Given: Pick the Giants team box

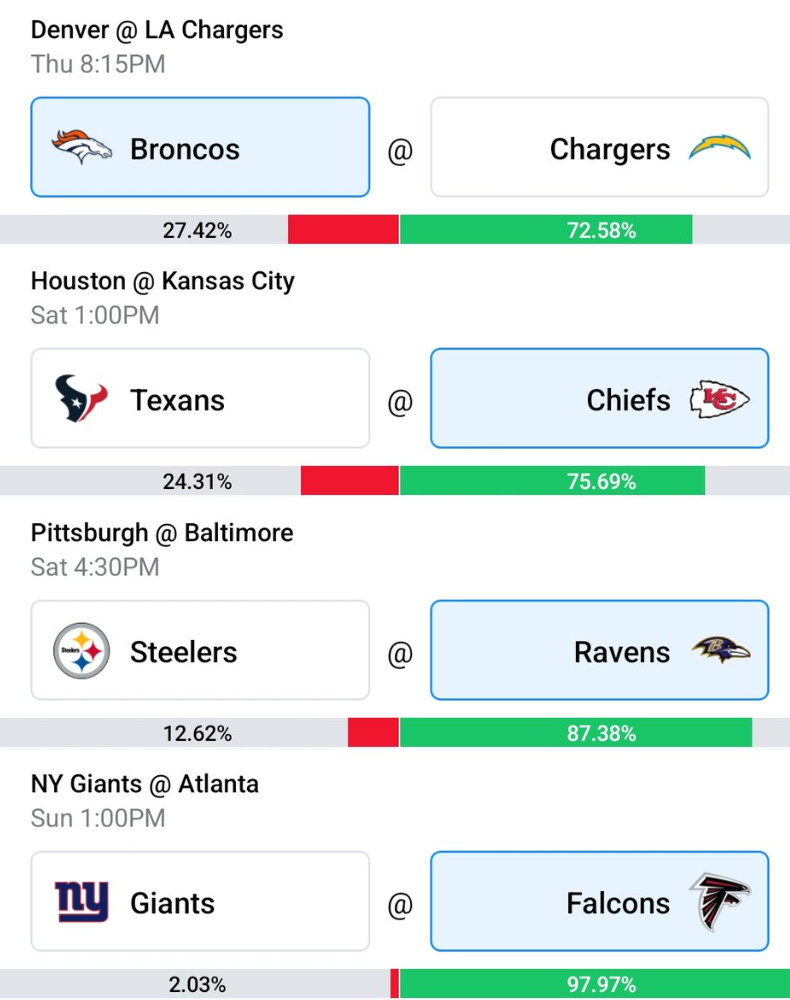Looking at the screenshot, I should pos(200,901).
